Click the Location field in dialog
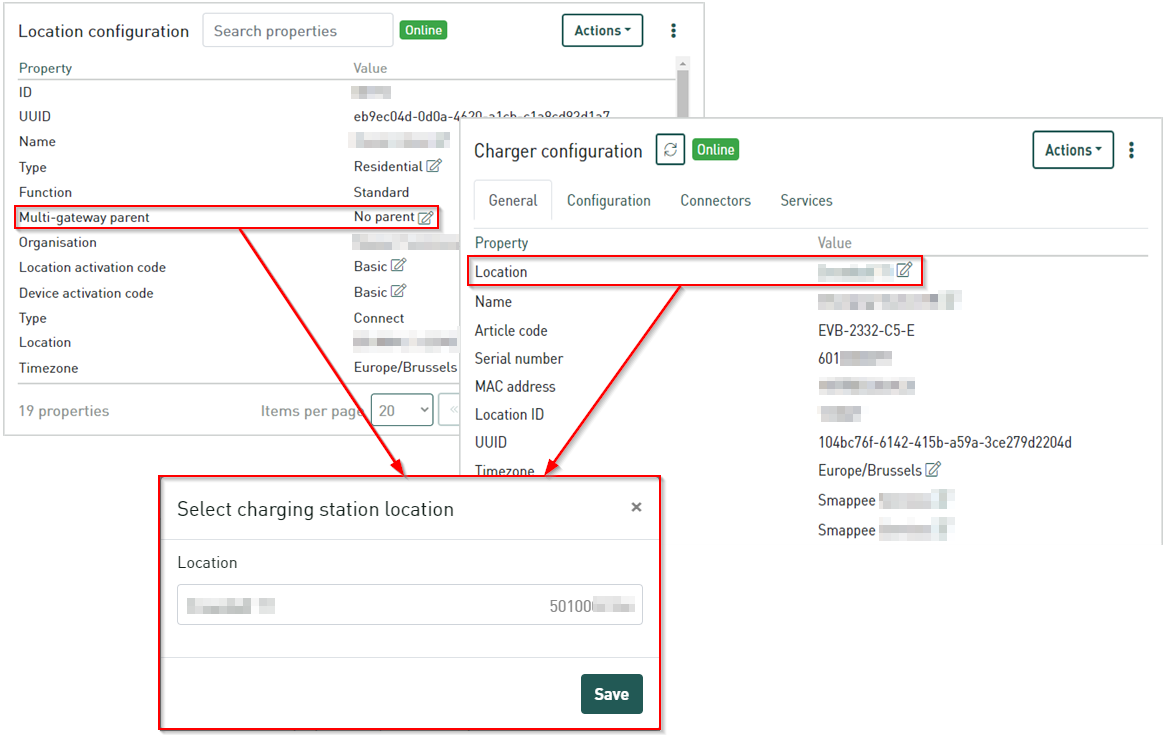The width and height of the screenshot is (1167, 735). tap(409, 605)
